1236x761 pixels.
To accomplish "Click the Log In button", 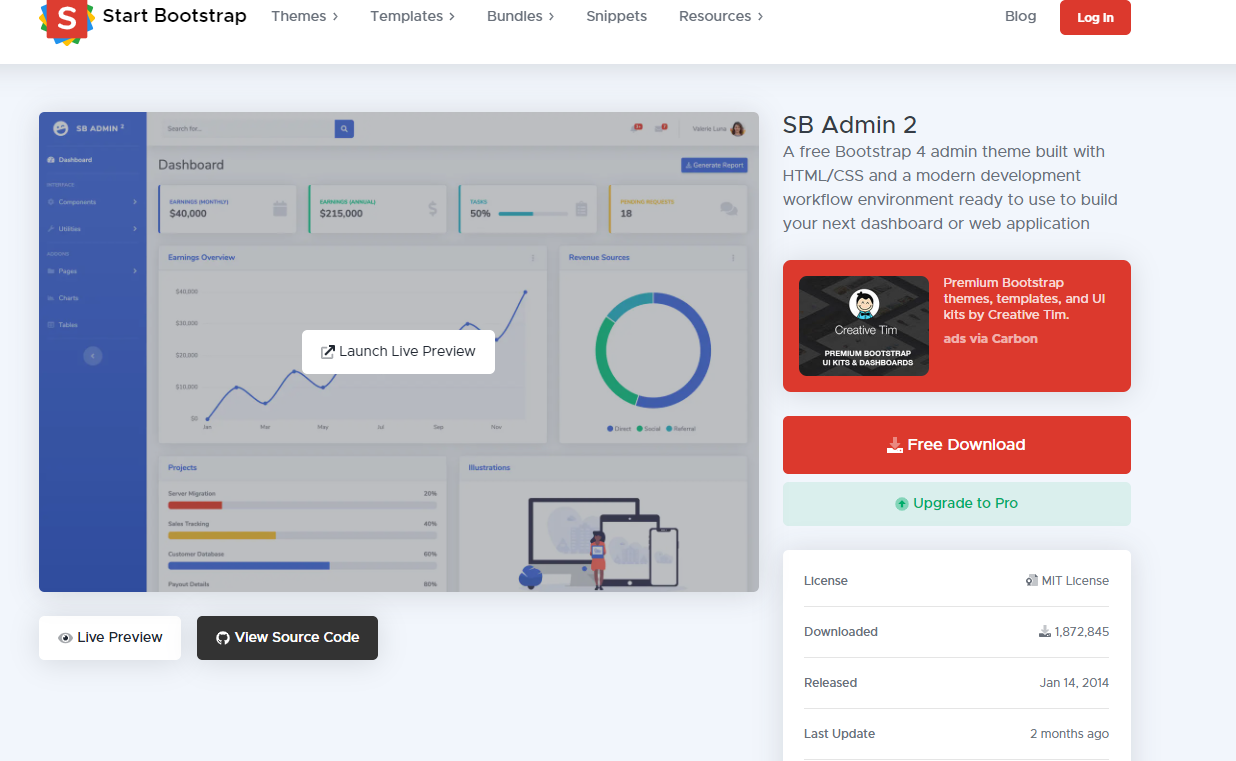I will (1095, 17).
